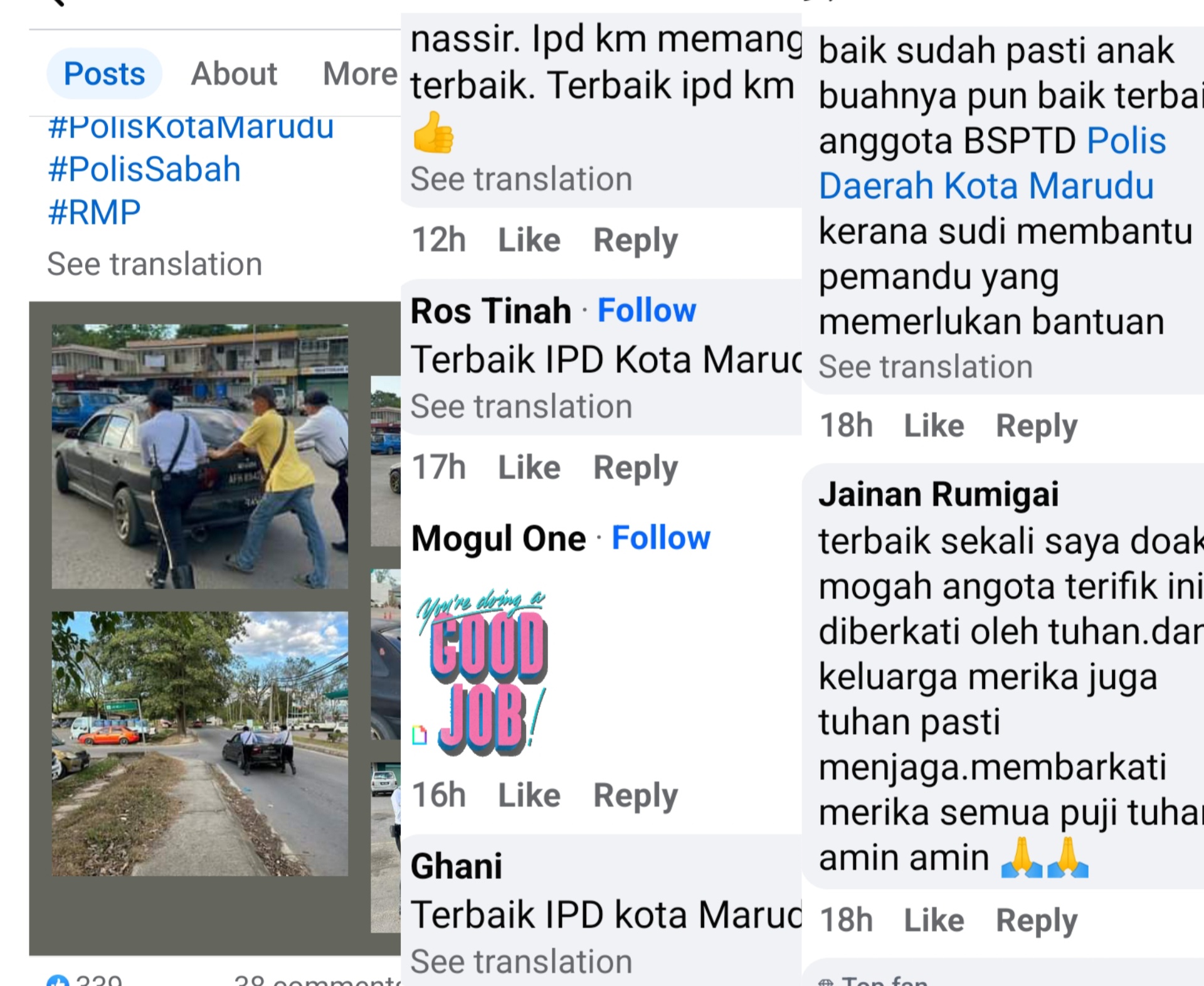Viewport: 1204px width, 986px height.
Task: Tap the #PolisSabah hashtag
Action: [x=144, y=169]
